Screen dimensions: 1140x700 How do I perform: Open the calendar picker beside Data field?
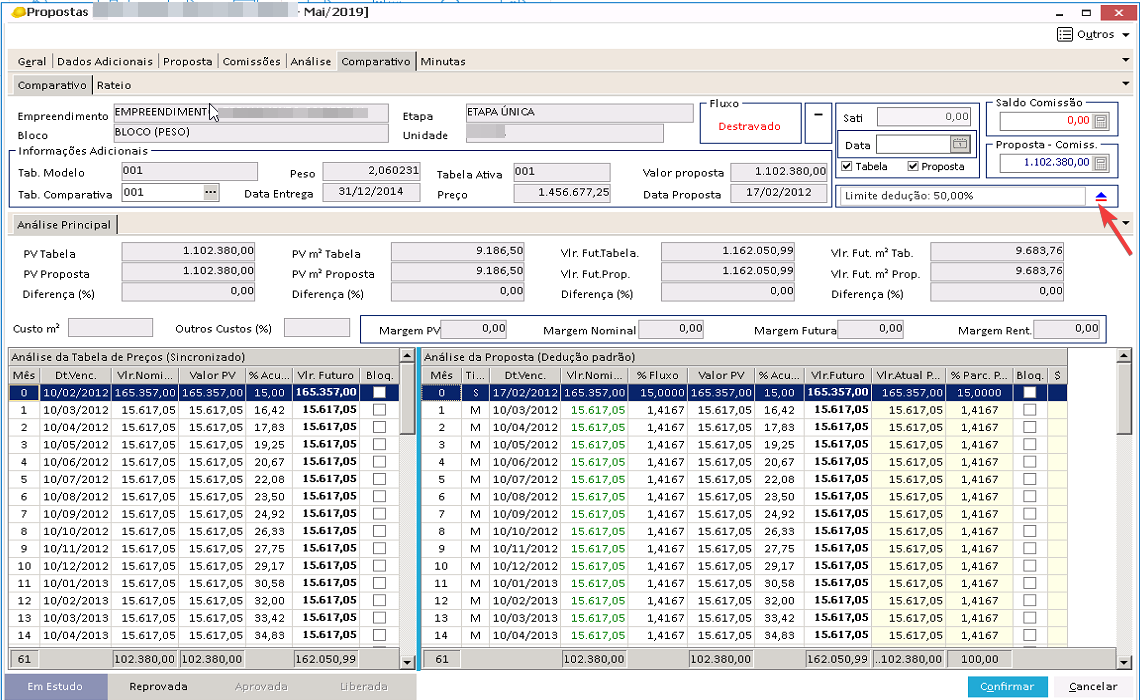click(x=960, y=145)
